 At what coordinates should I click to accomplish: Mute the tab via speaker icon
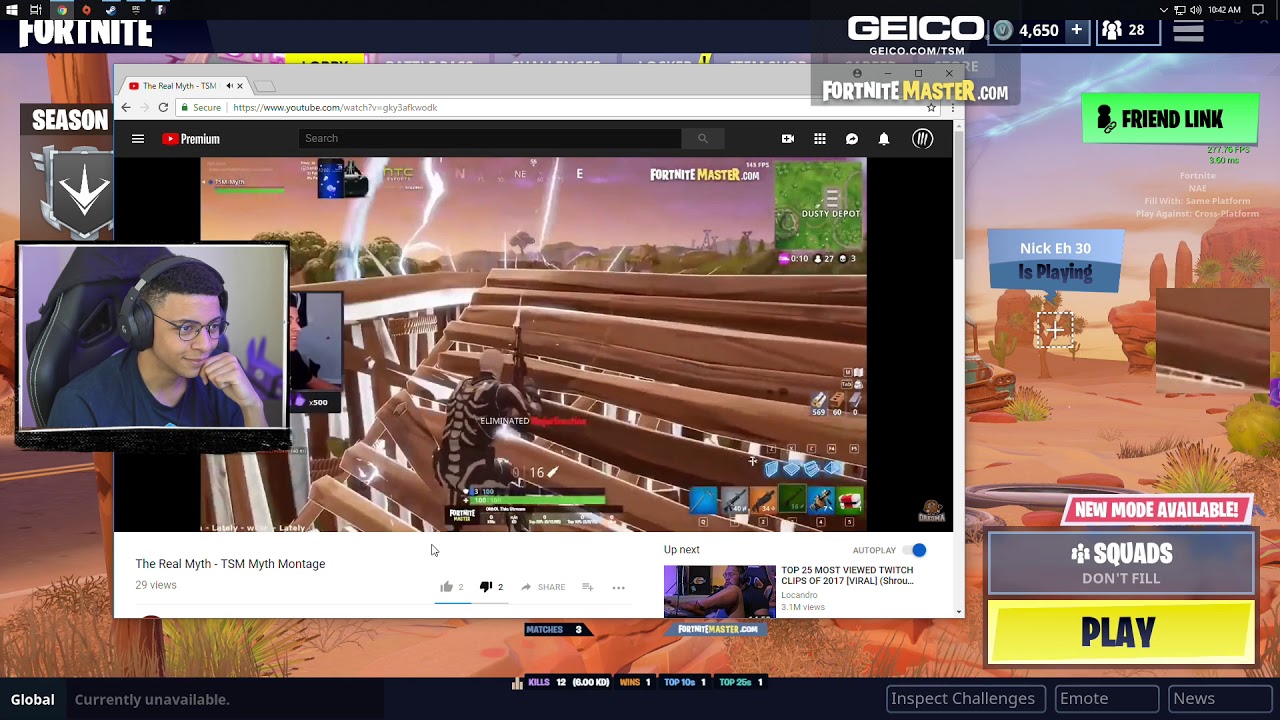229,86
